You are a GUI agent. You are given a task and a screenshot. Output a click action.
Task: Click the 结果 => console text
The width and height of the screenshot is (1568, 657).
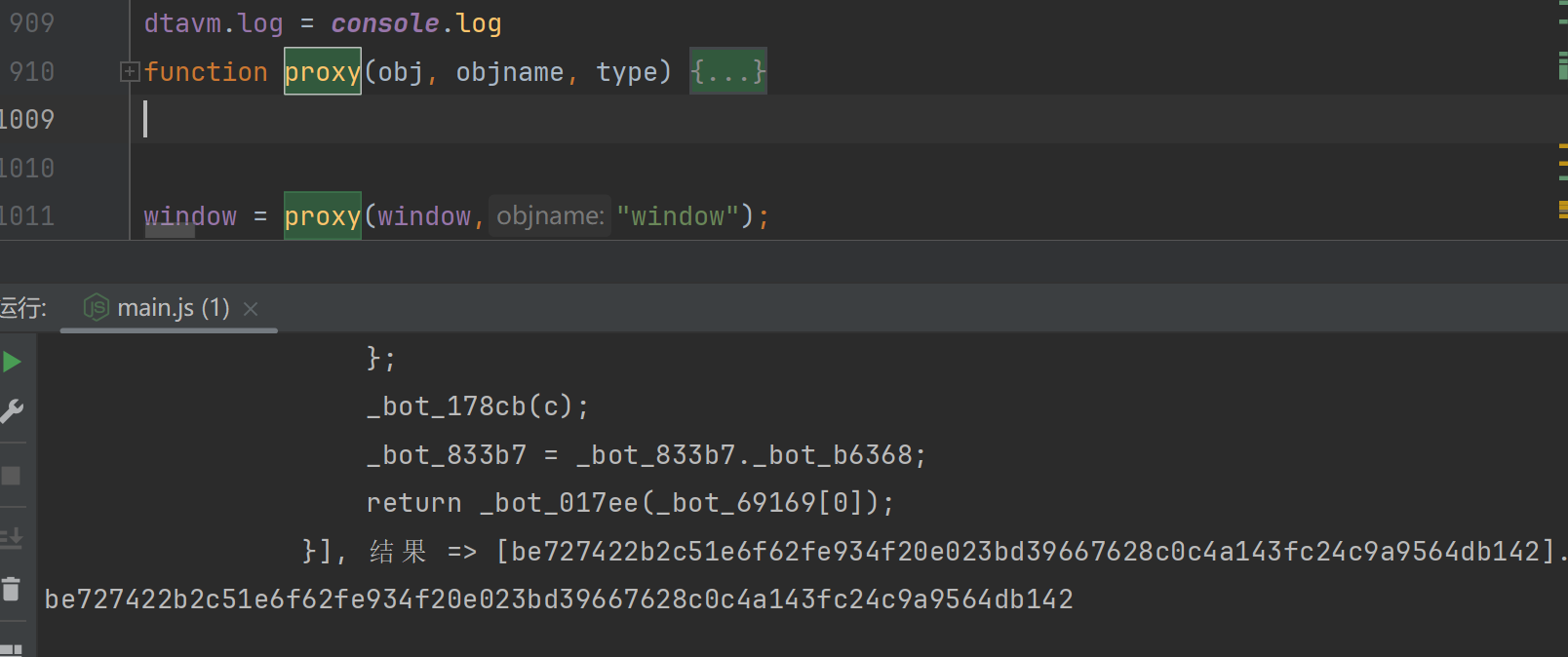click(423, 552)
